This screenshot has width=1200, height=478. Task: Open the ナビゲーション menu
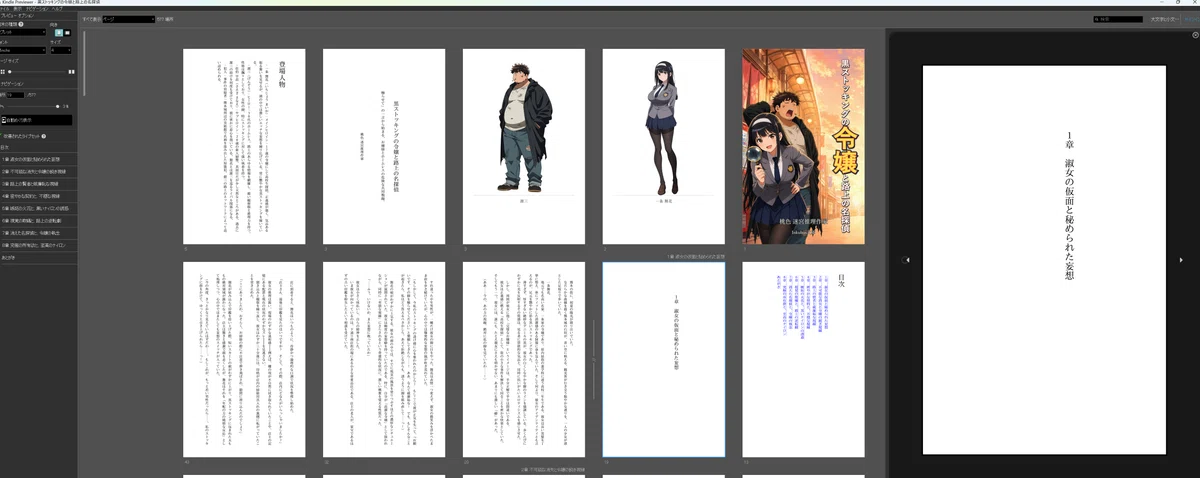(38, 9)
